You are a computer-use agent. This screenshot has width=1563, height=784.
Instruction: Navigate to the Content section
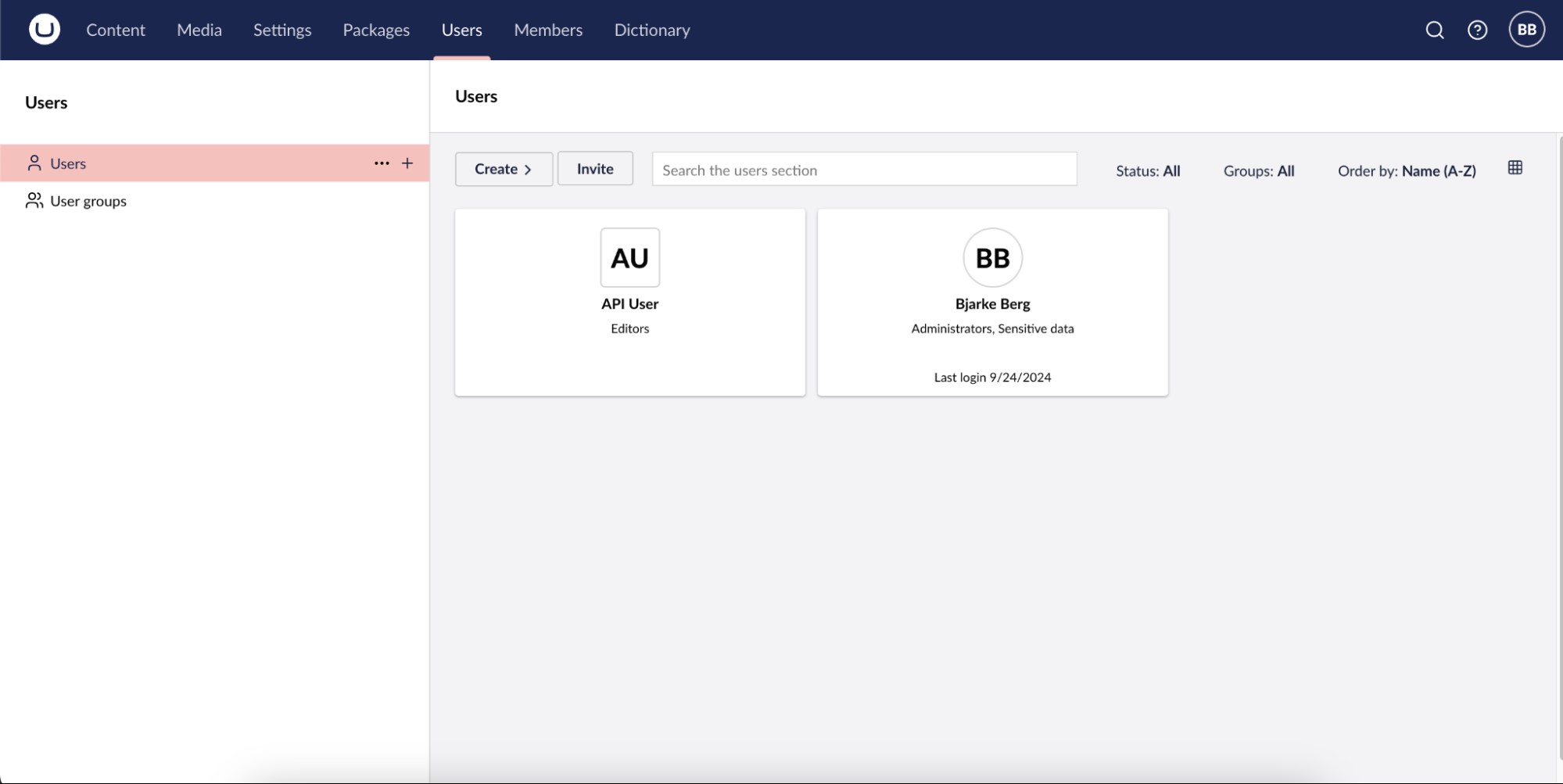coord(115,30)
